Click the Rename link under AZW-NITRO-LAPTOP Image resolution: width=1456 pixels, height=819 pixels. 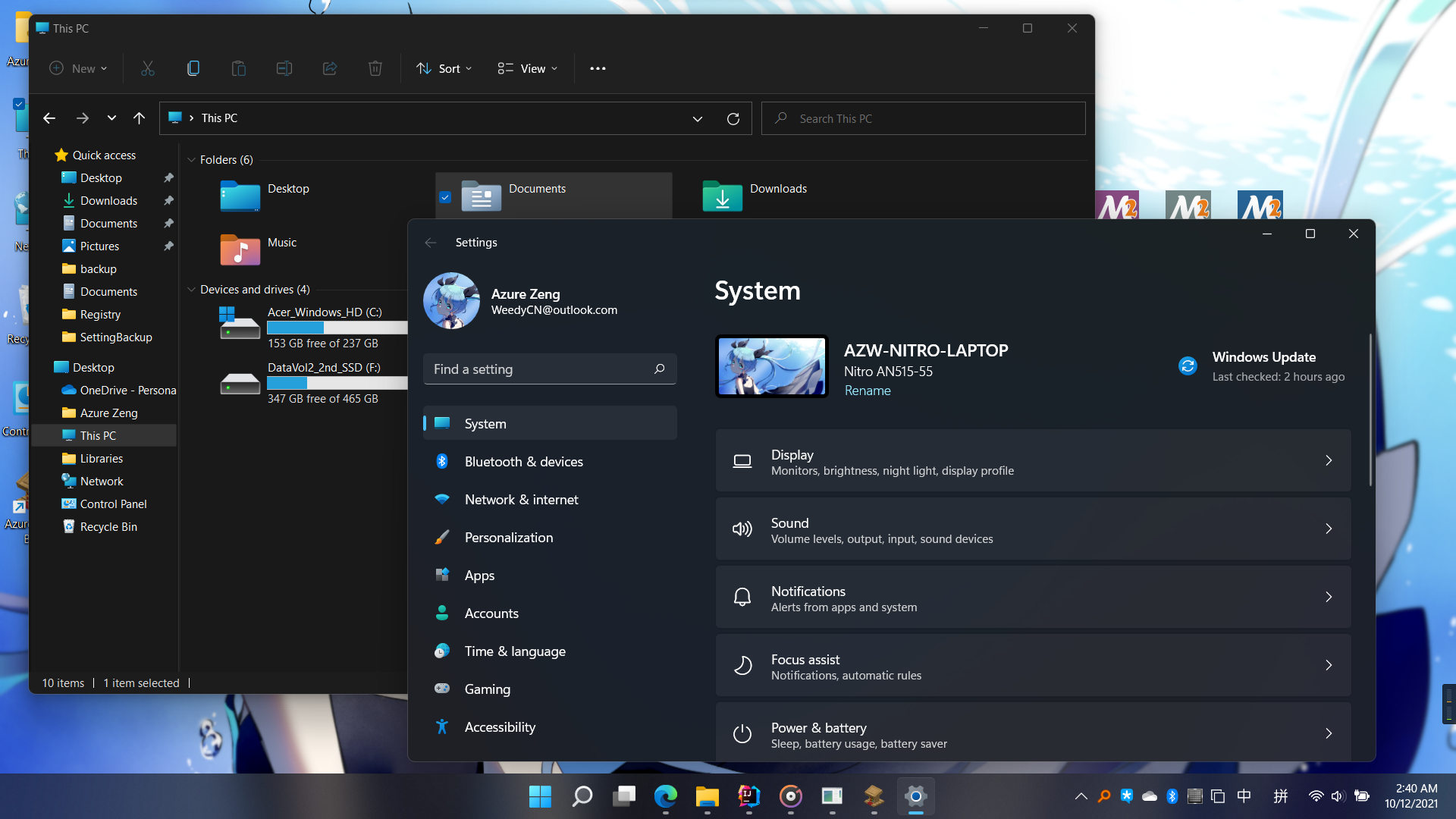click(x=867, y=390)
